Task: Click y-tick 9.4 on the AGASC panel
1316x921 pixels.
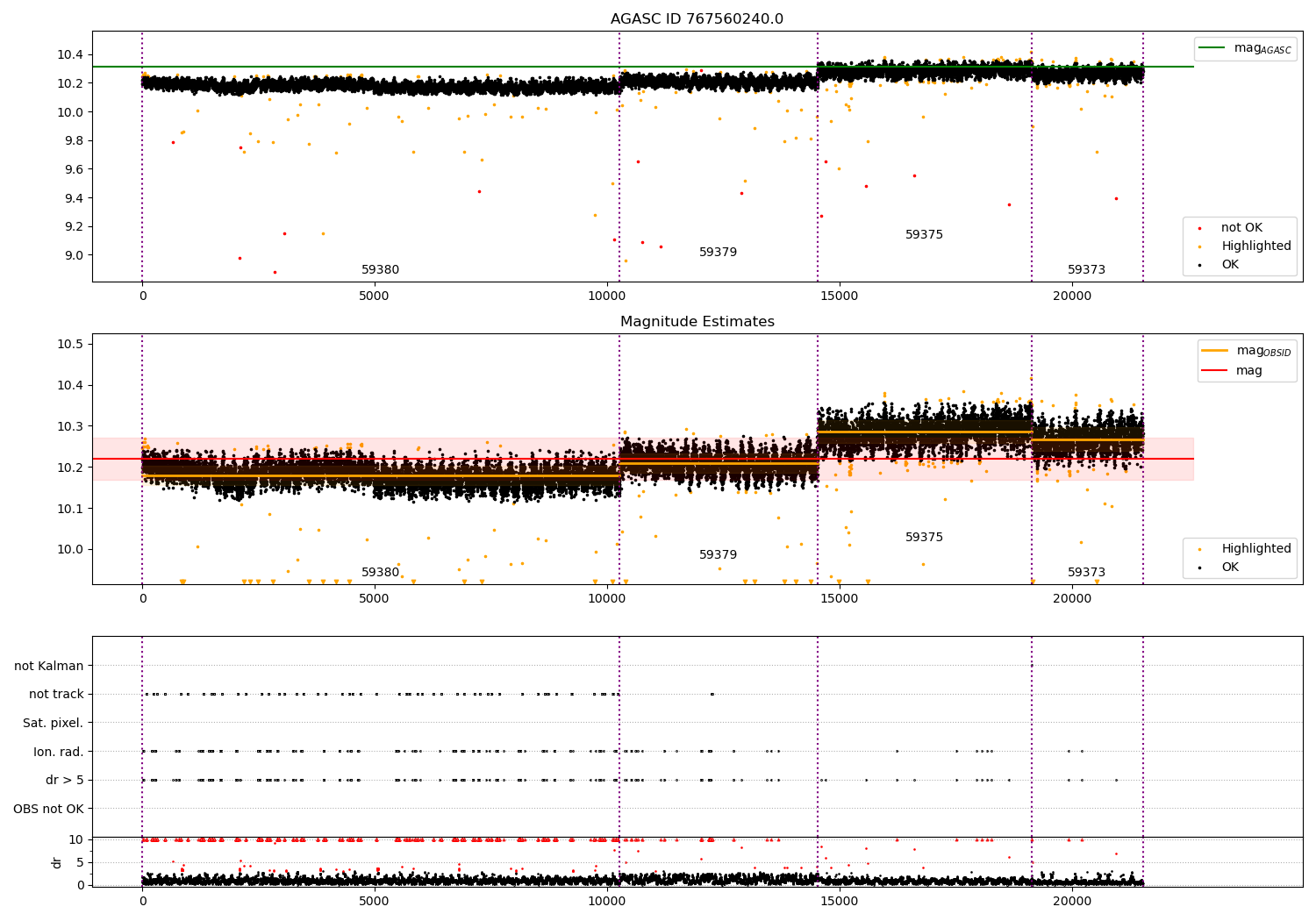Action: (x=74, y=198)
